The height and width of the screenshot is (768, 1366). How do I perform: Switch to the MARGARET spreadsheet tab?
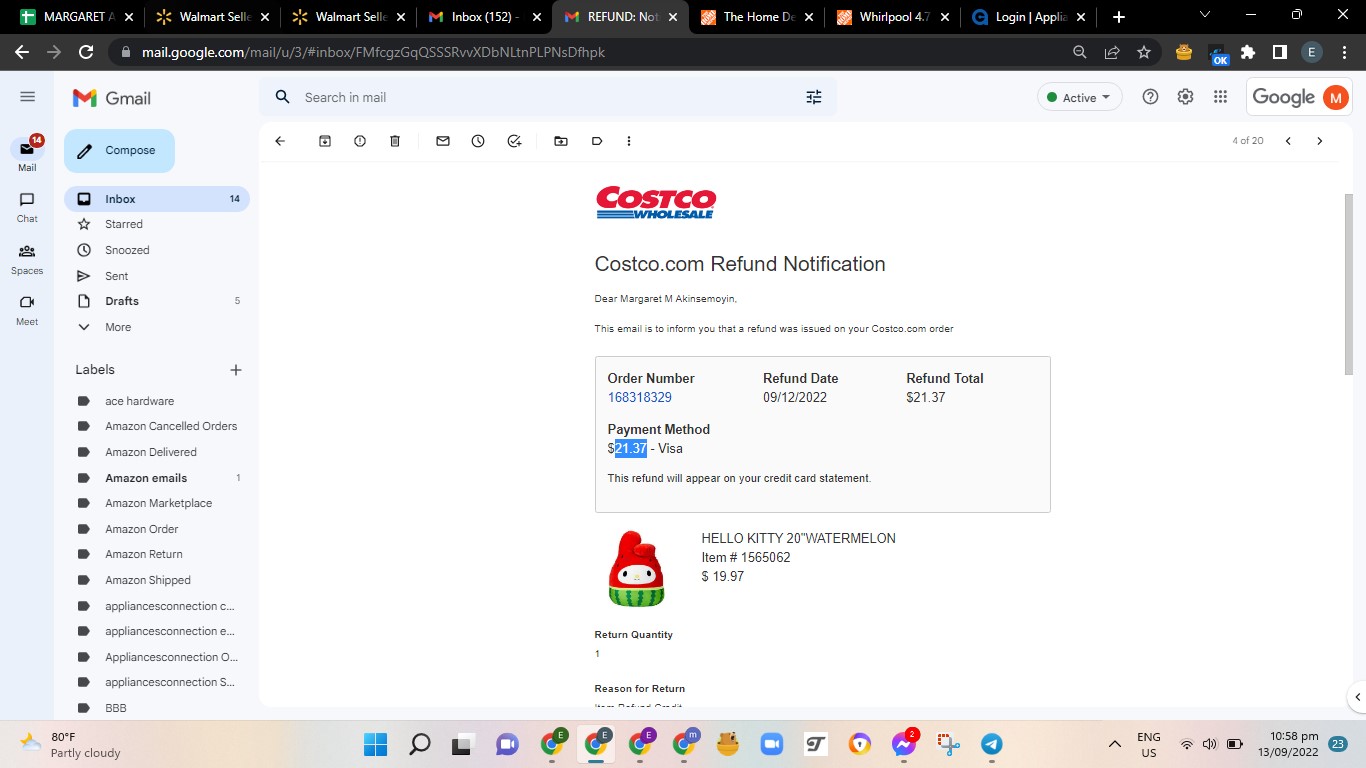75,17
